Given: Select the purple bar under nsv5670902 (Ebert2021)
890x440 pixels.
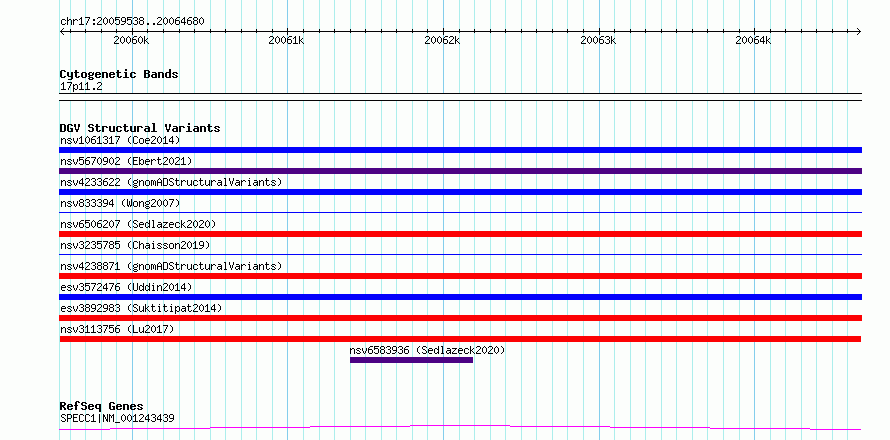Looking at the screenshot, I should coord(460,171).
